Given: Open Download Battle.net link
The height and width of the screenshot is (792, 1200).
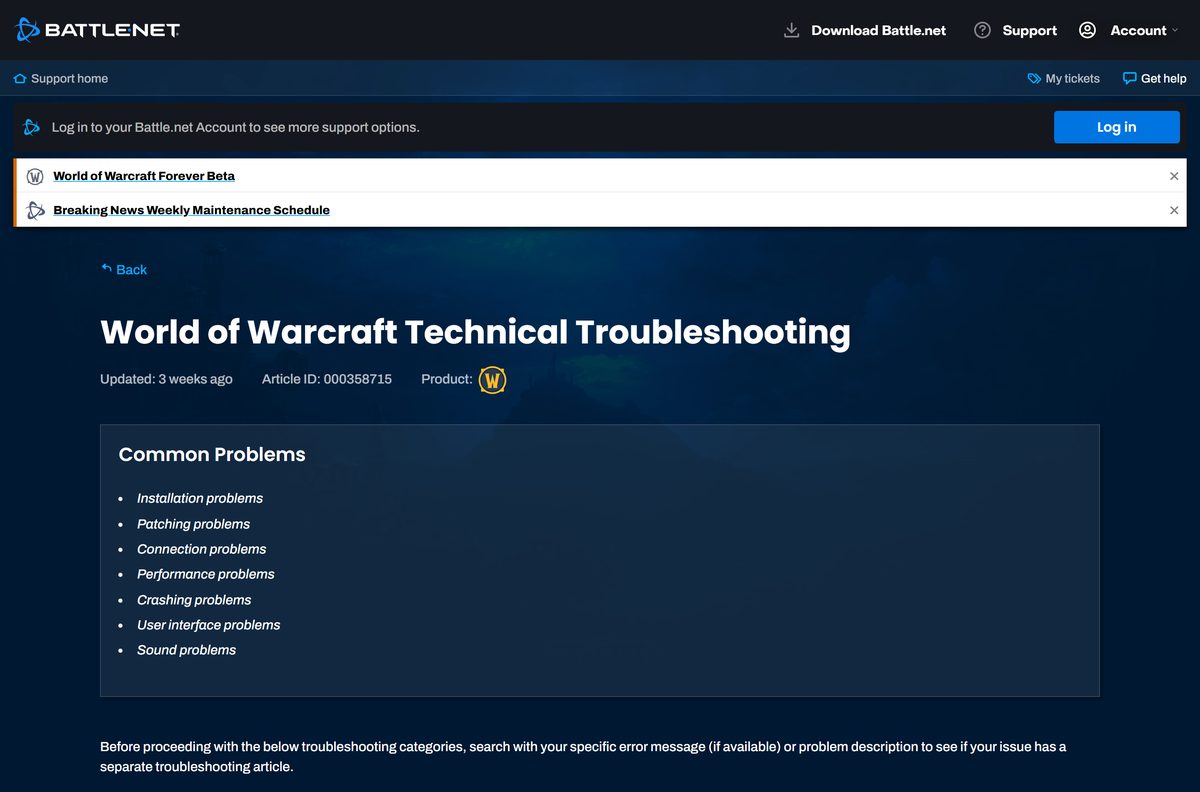Looking at the screenshot, I should click(878, 30).
